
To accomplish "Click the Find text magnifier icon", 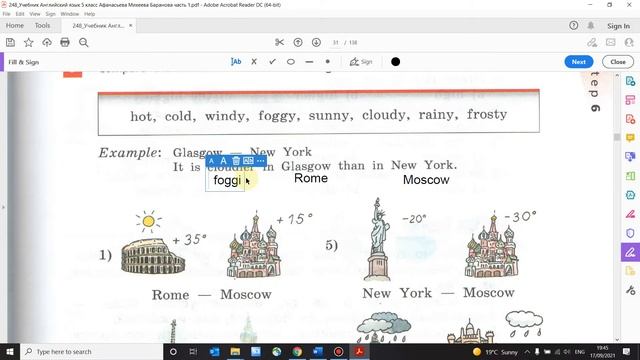I will [84, 42].
